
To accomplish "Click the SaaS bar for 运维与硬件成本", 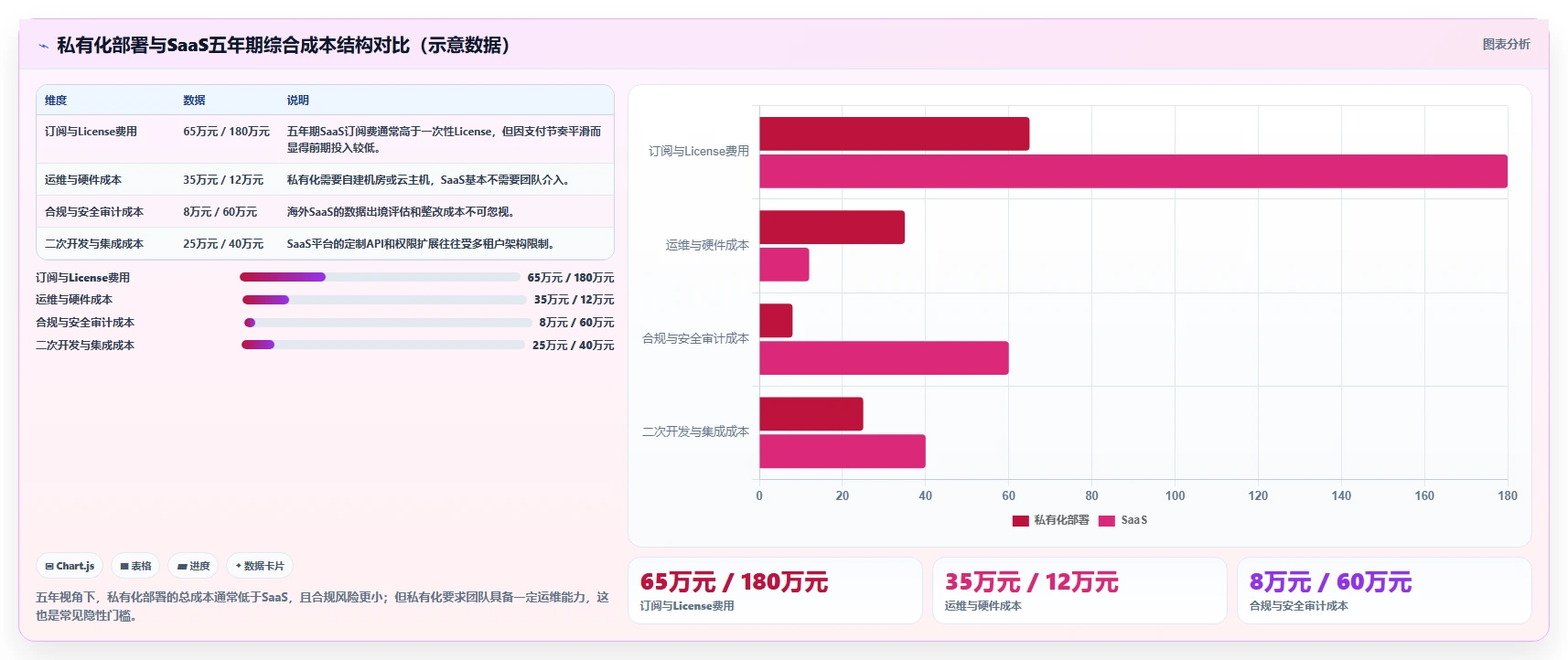I will click(784, 264).
